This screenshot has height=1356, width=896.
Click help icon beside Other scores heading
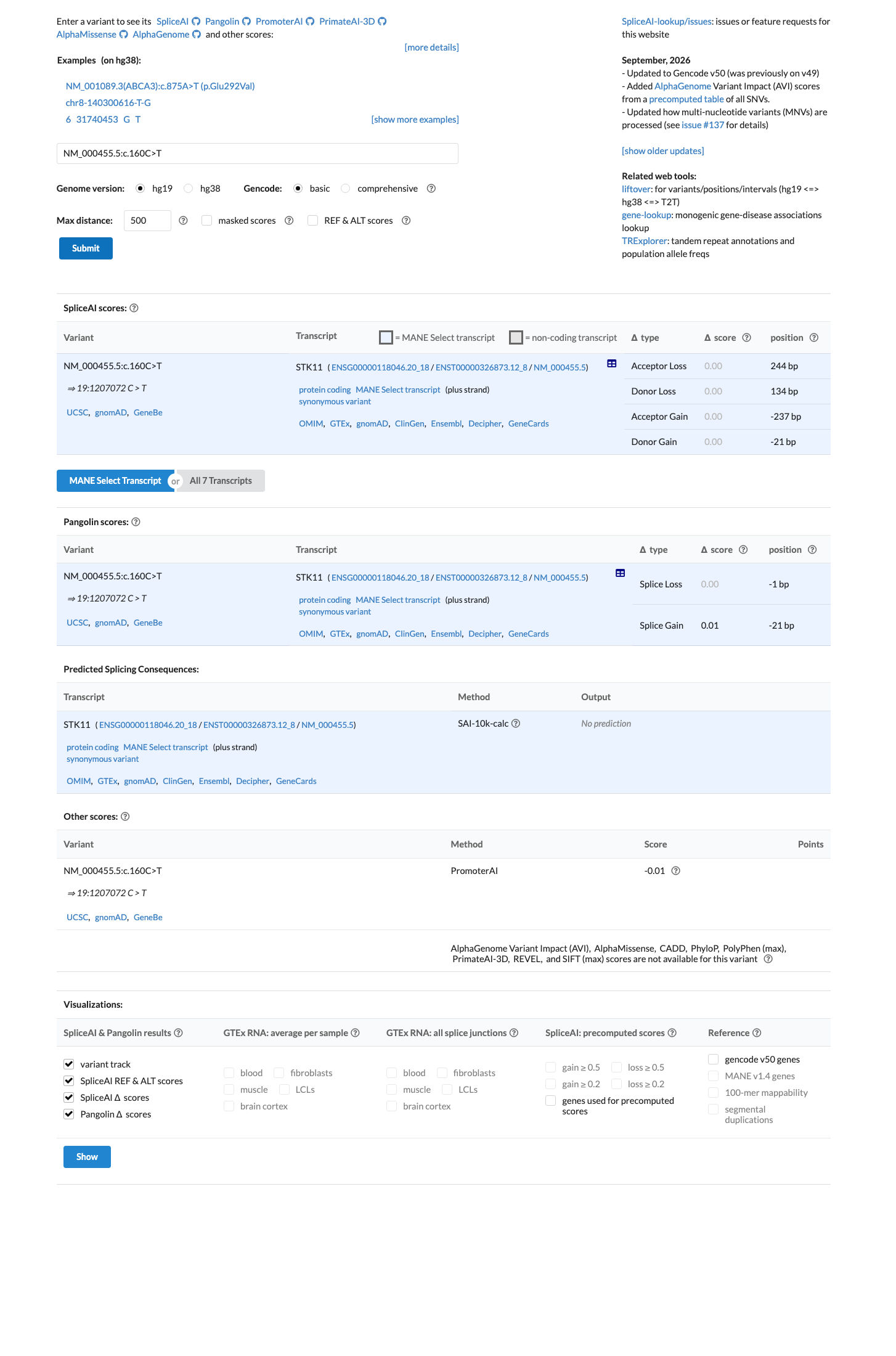125,817
